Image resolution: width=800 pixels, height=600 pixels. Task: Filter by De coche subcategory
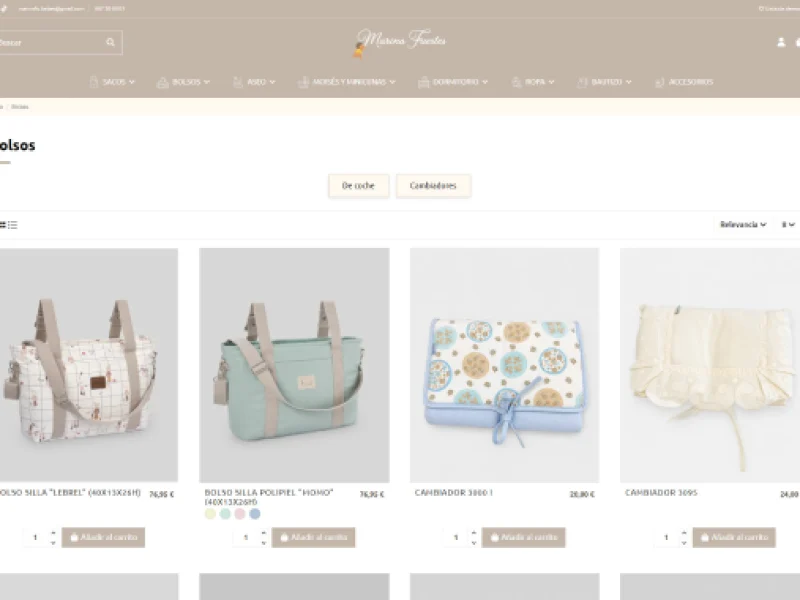[x=358, y=186]
